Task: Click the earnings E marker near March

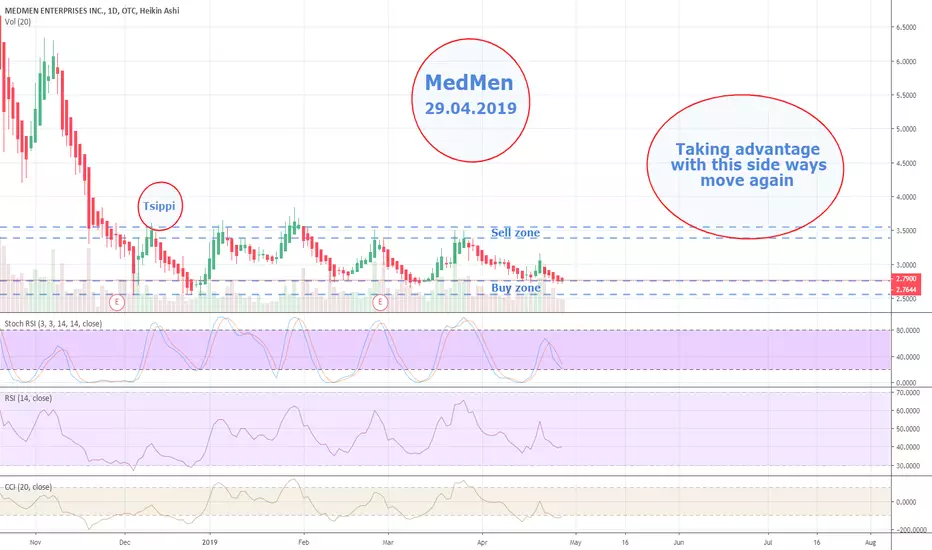Action: pos(380,303)
